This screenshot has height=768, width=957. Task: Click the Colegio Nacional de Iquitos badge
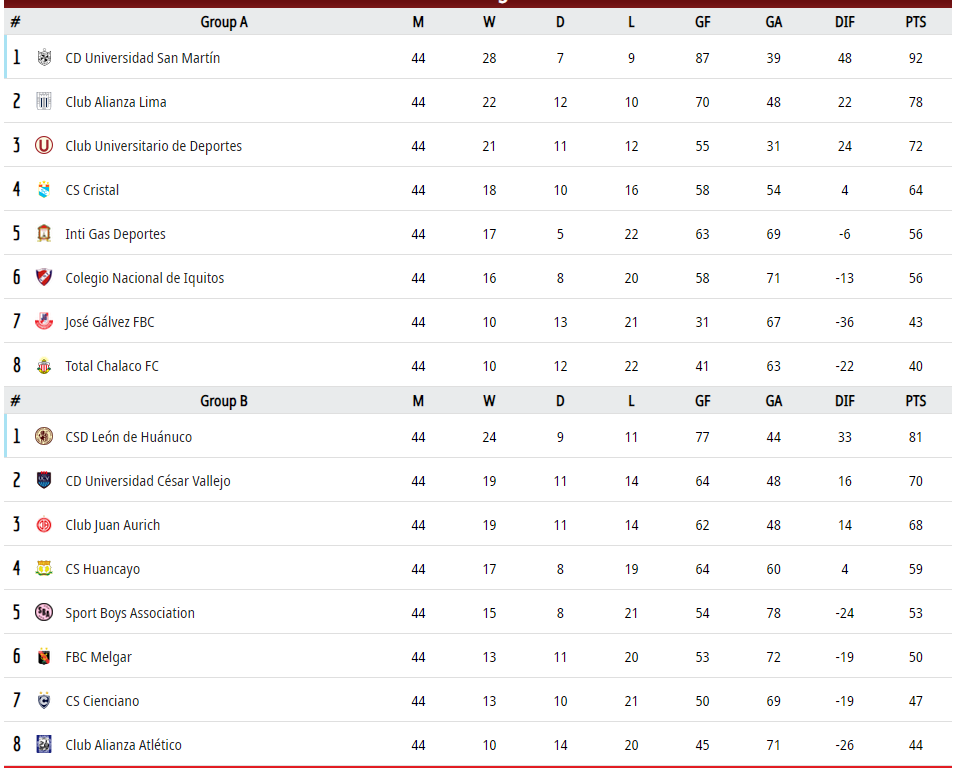pos(44,278)
